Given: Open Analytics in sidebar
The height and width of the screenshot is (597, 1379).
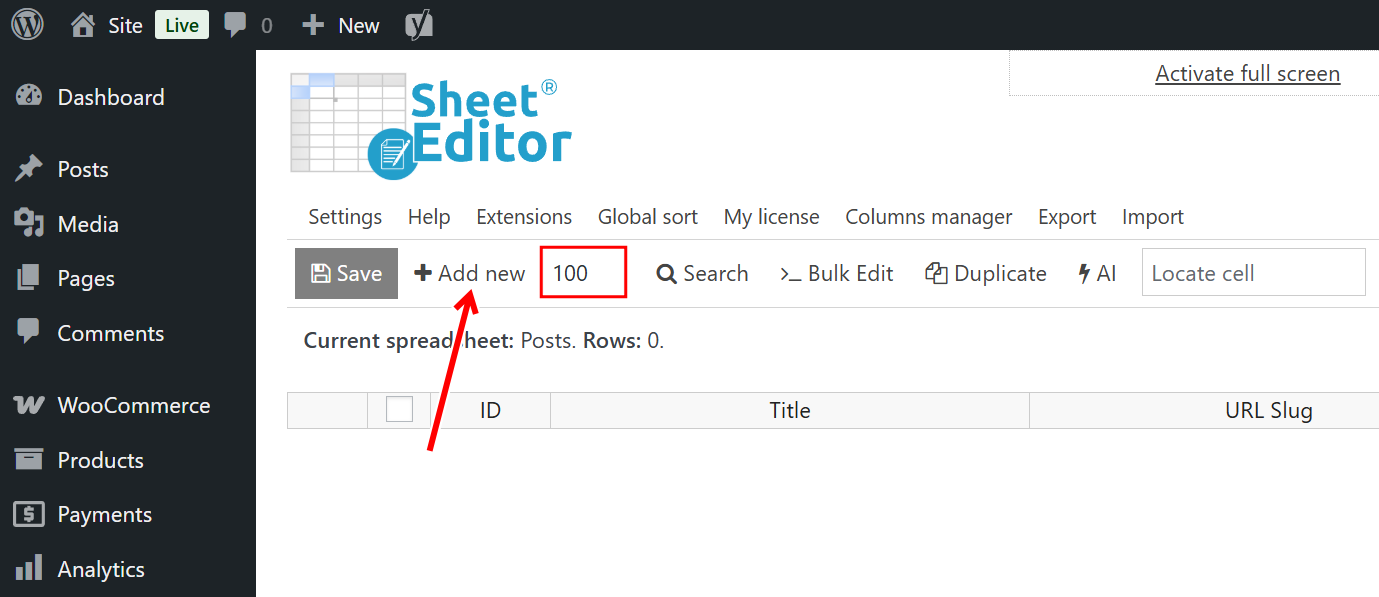Looking at the screenshot, I should (x=101, y=569).
